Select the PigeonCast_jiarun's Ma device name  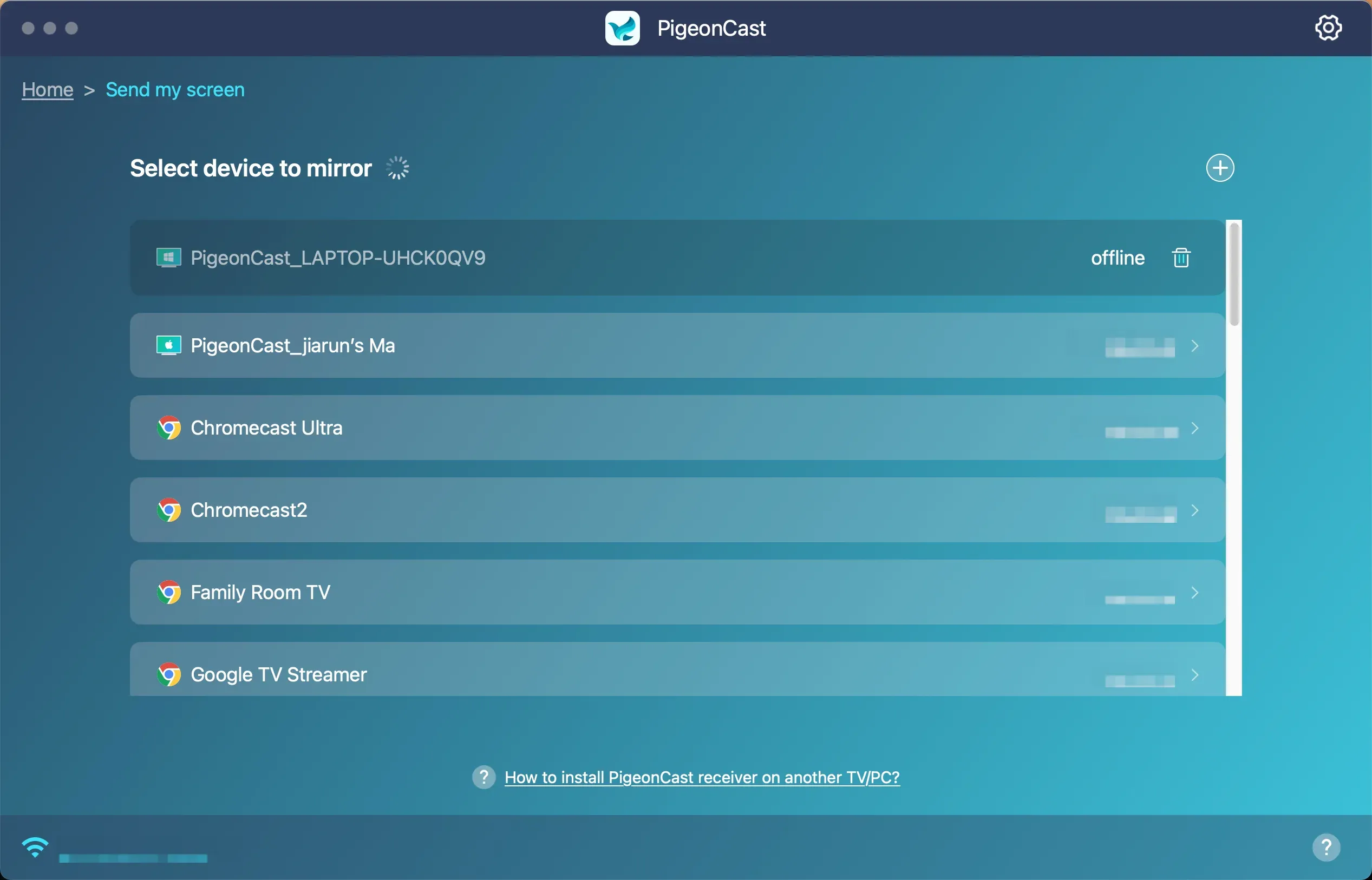click(x=293, y=346)
